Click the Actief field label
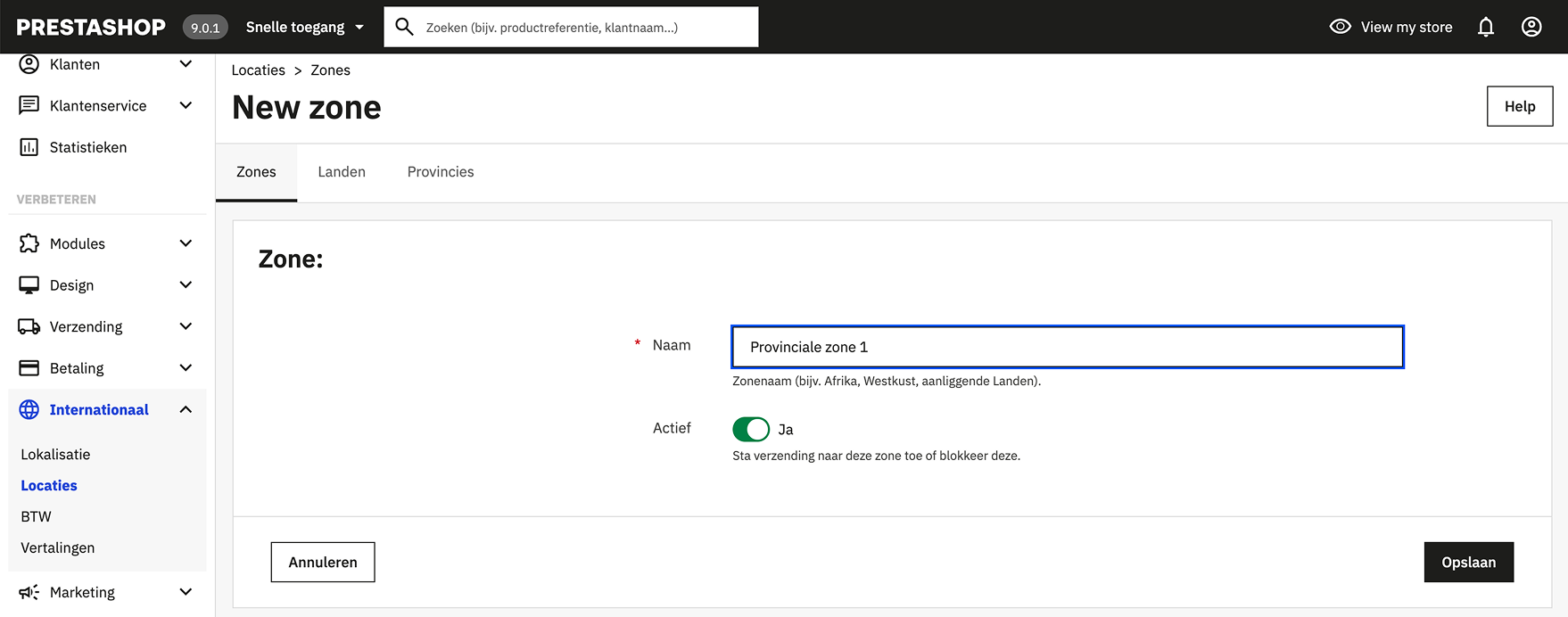This screenshot has height=617, width=1568. tap(672, 428)
